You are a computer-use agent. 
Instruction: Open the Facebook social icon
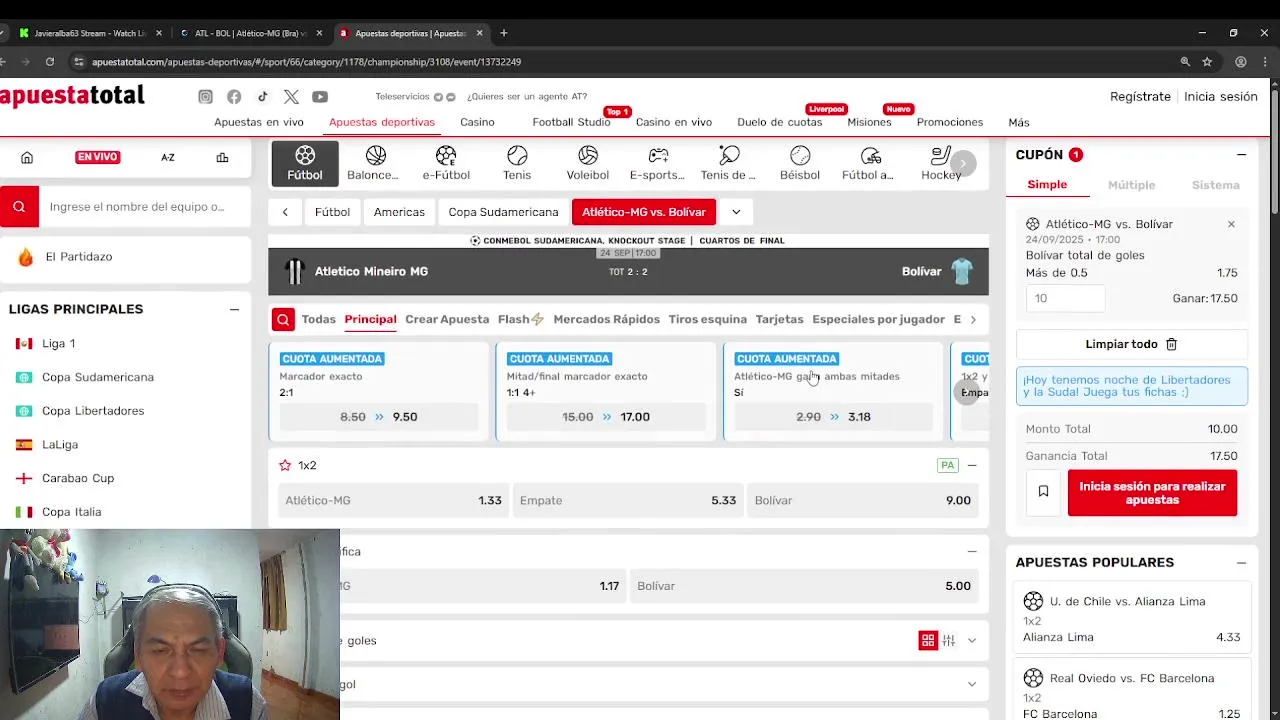pos(234,97)
